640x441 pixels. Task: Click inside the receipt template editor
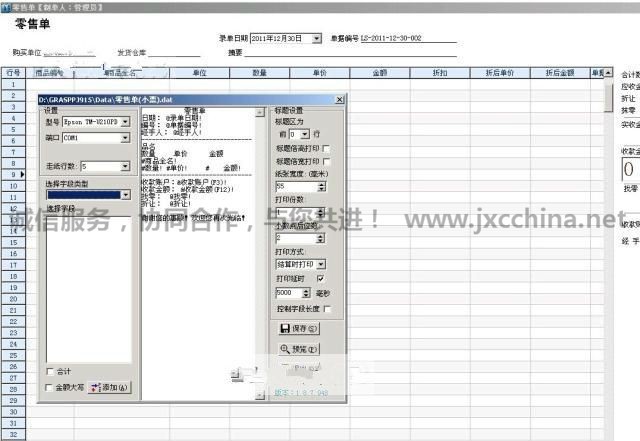click(198, 253)
